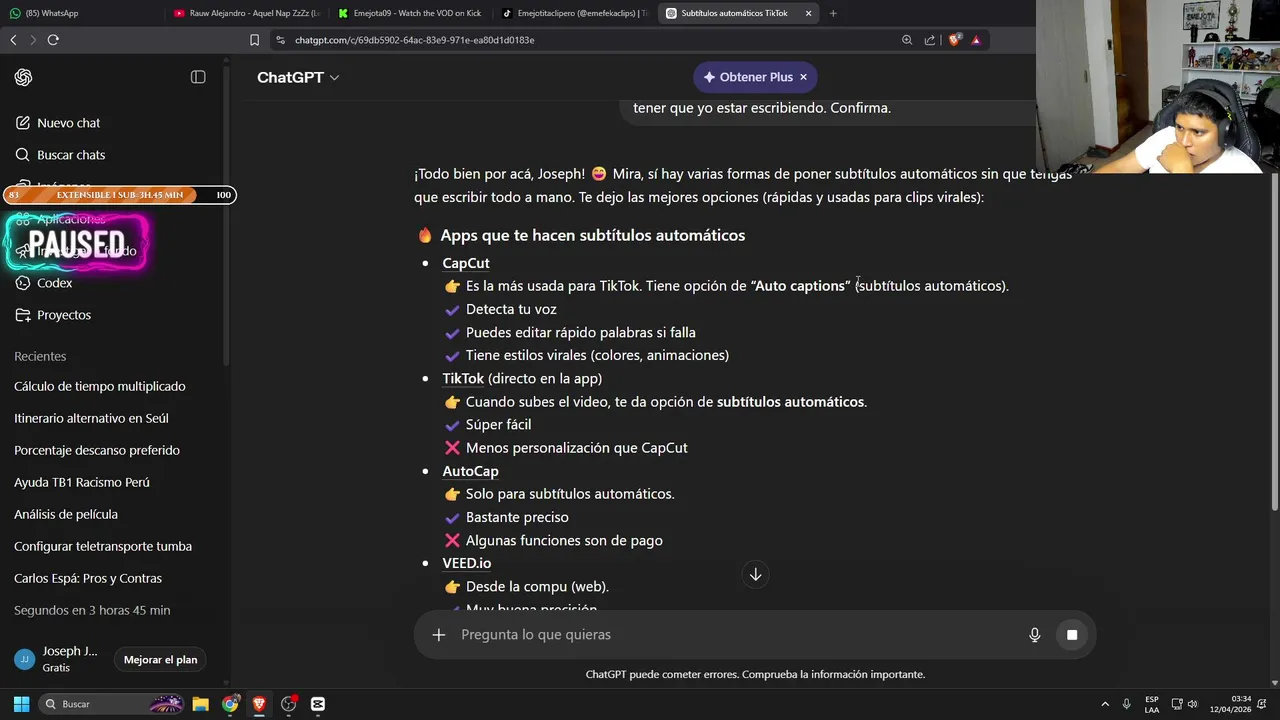Open Brave Shields lion icon
This screenshot has width=1280, height=720.
pos(954,40)
